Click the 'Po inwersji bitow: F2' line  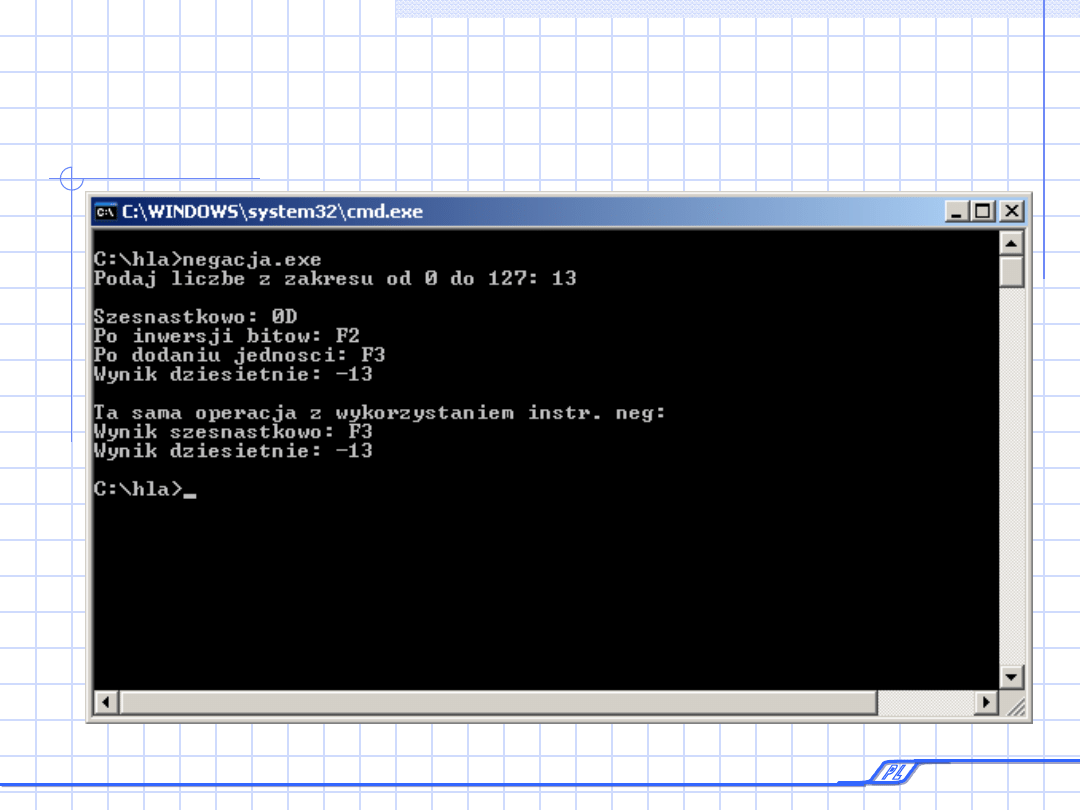[226, 336]
